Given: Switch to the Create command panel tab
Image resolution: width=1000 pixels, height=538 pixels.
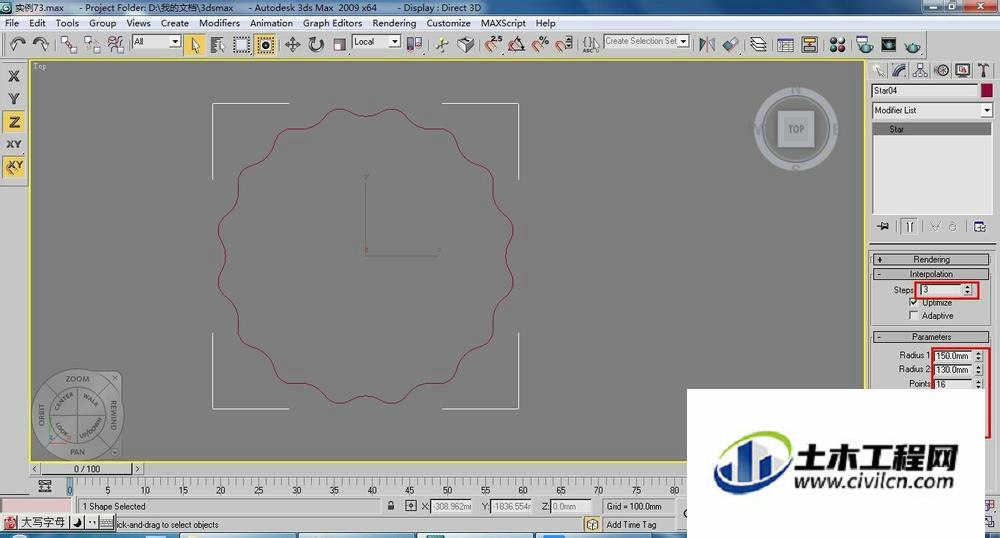Looking at the screenshot, I should point(879,70).
